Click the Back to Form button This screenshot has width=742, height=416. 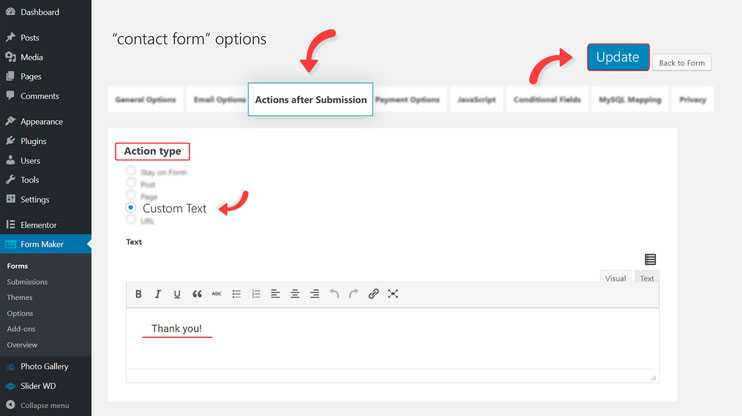pos(682,62)
